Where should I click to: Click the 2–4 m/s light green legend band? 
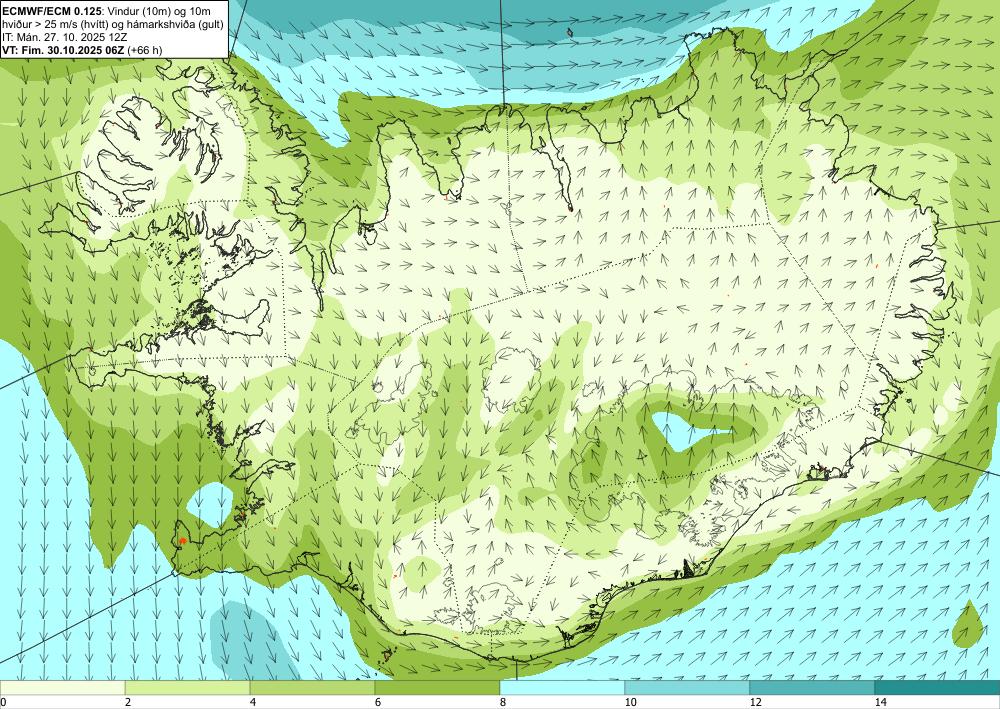(188, 687)
